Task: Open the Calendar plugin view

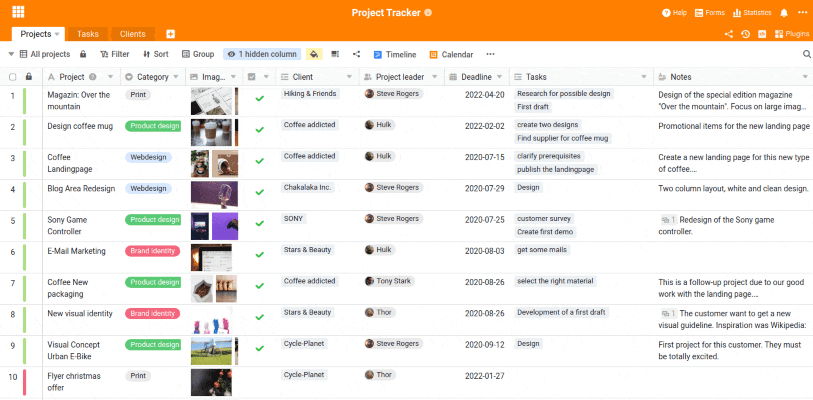Action: tap(451, 54)
